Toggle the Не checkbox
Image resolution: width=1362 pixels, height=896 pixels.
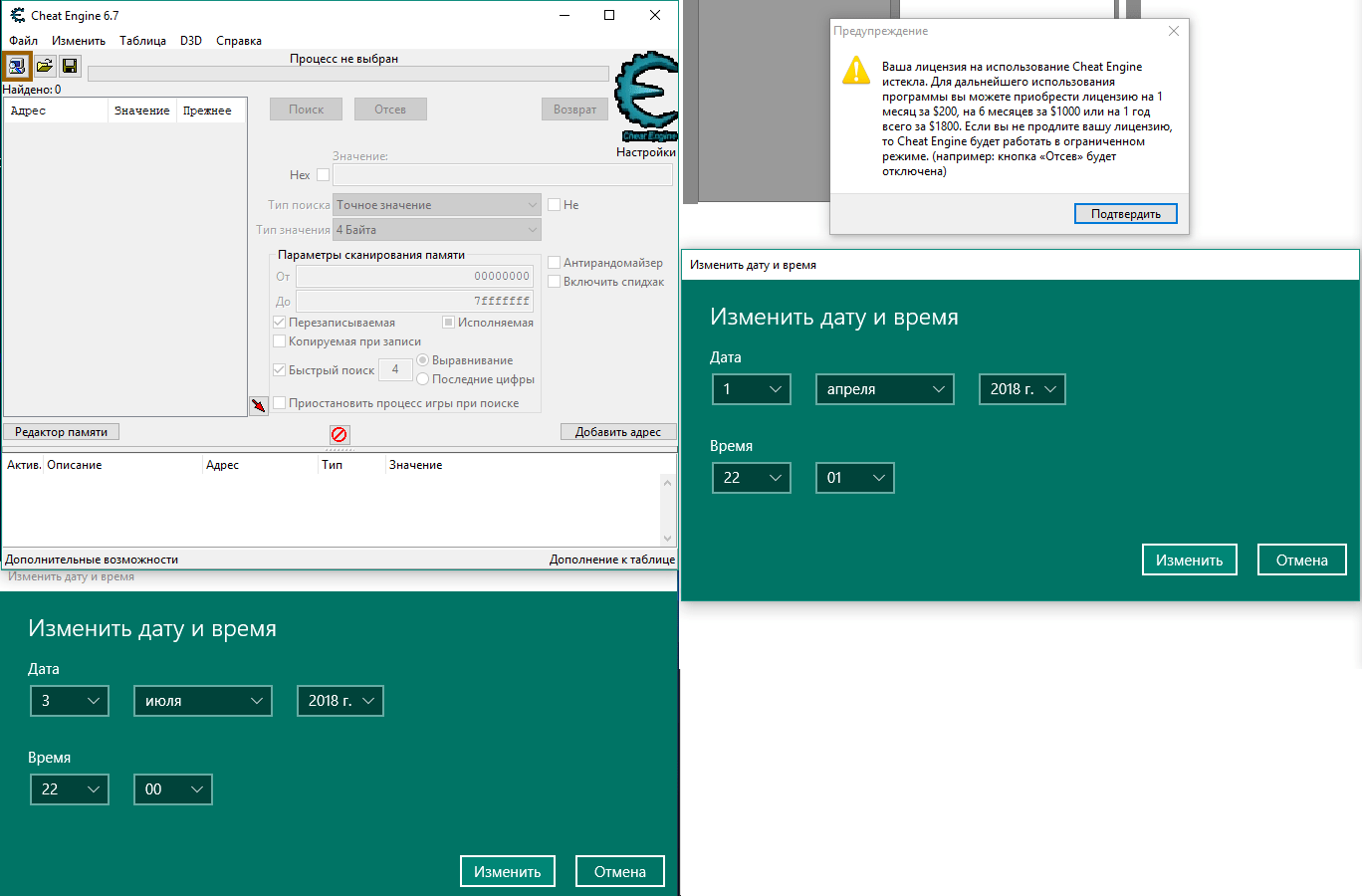click(x=554, y=205)
